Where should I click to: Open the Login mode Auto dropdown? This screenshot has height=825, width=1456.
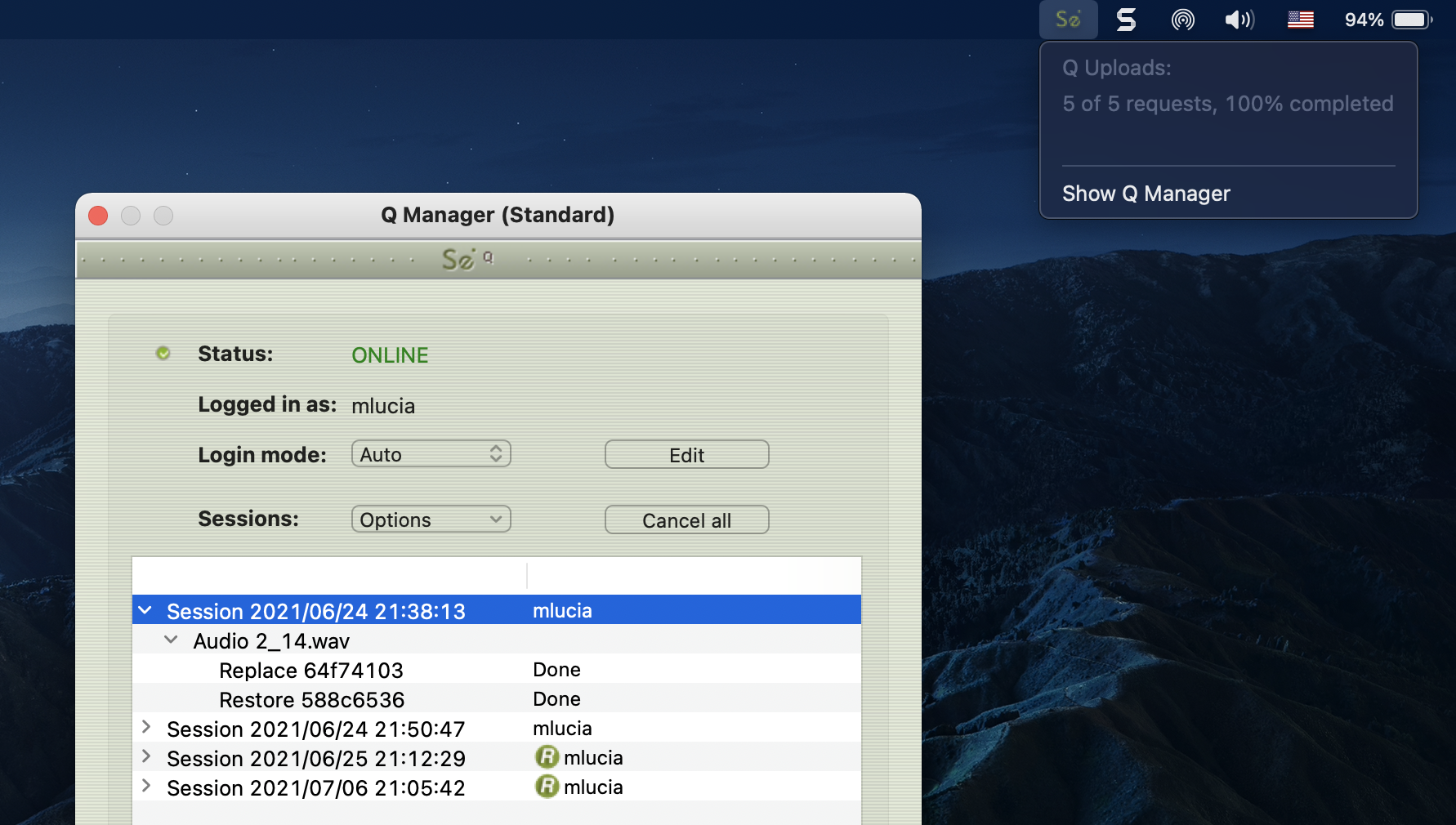(x=431, y=454)
